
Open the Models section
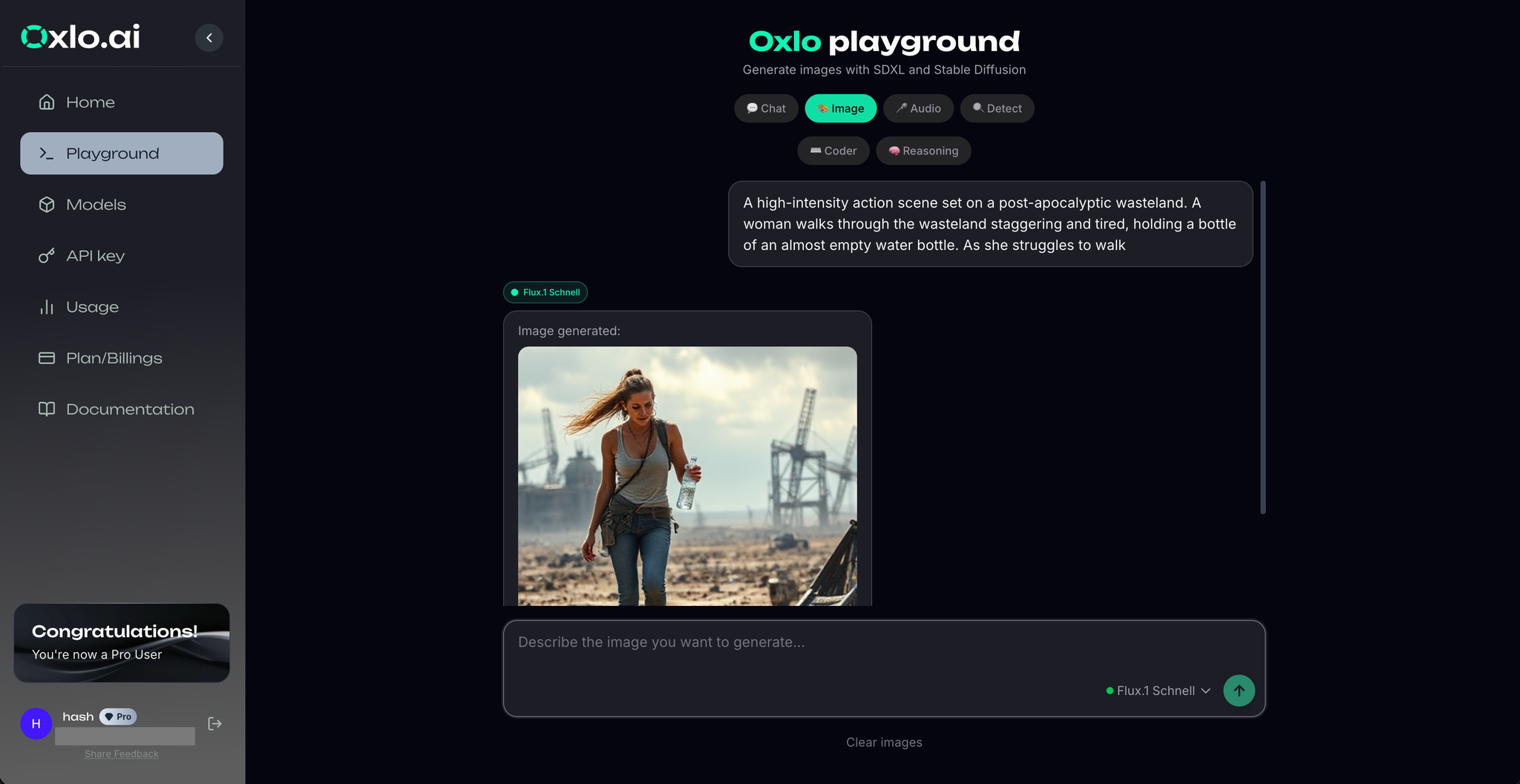click(95, 204)
